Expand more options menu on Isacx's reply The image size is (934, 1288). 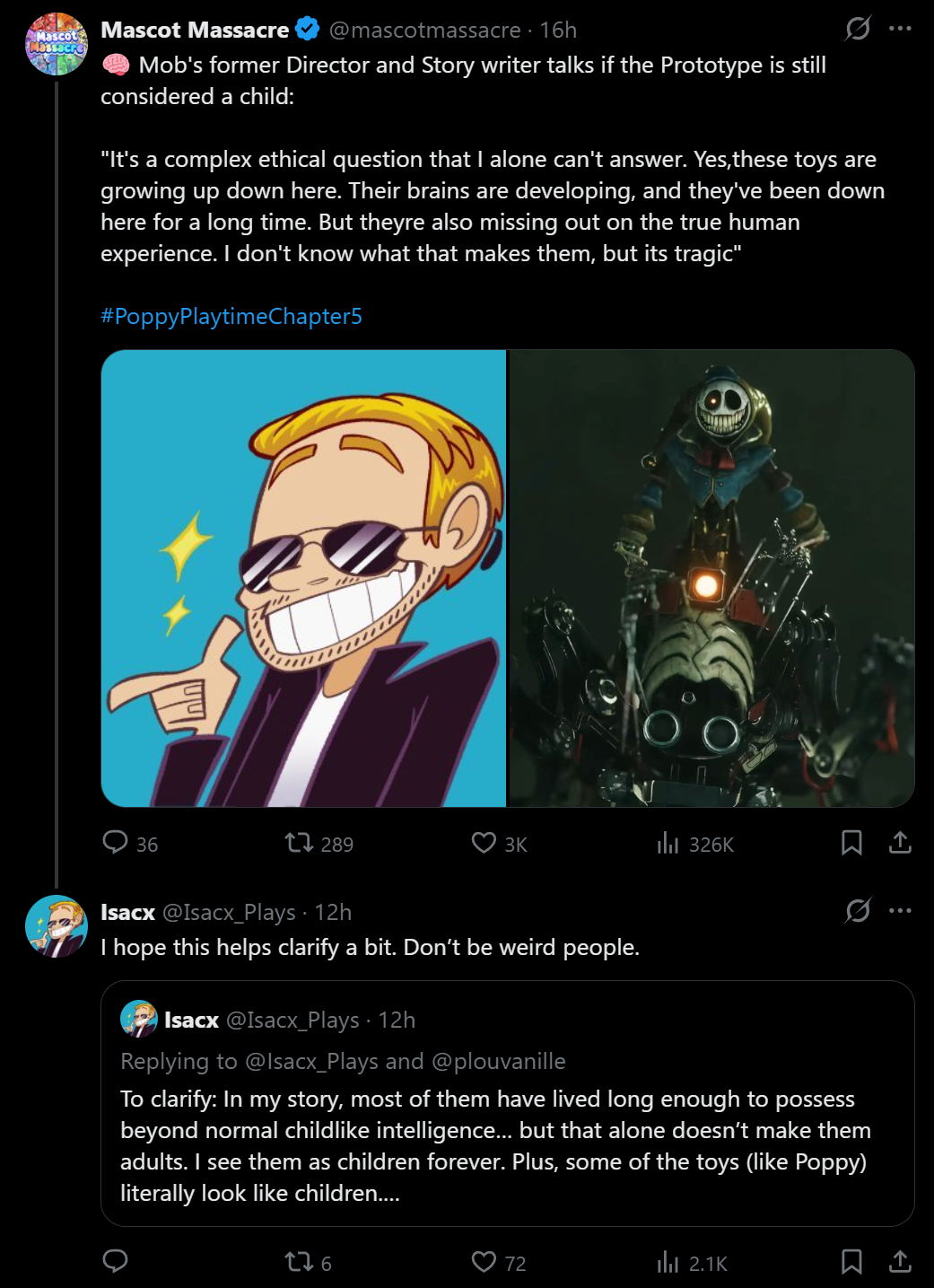point(900,911)
